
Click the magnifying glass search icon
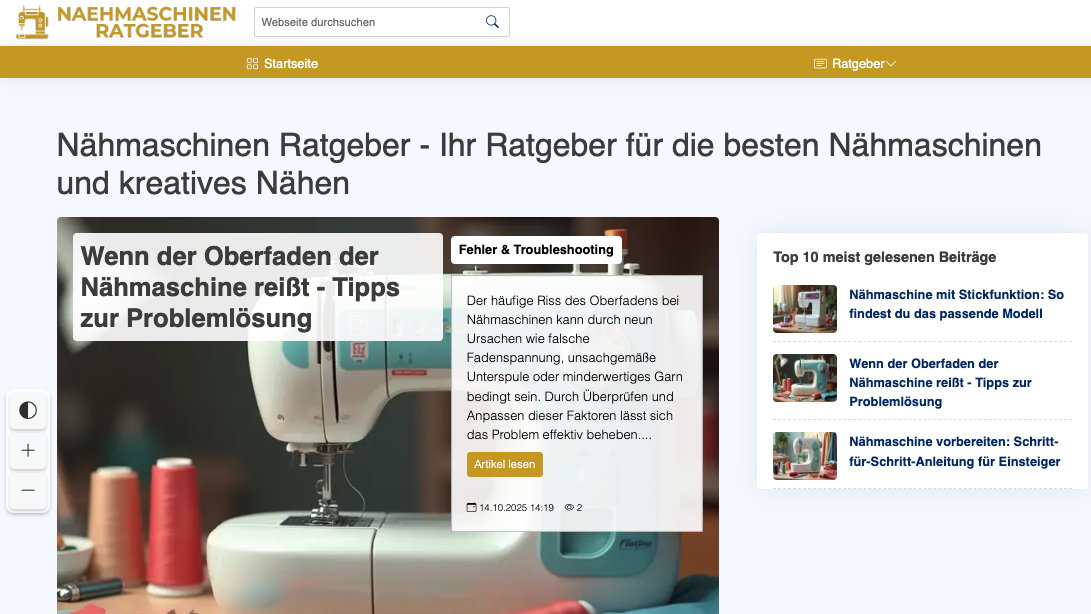coord(492,22)
